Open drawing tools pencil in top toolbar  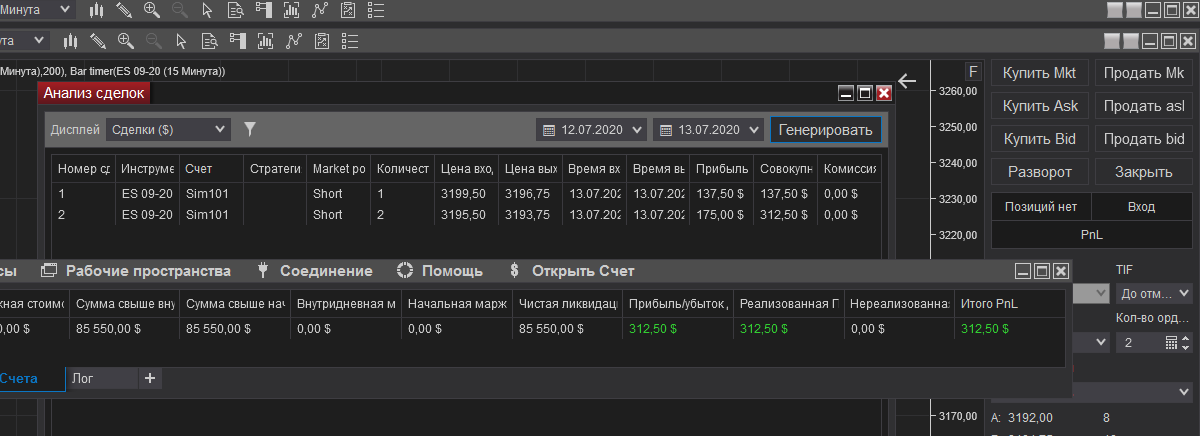click(x=125, y=10)
